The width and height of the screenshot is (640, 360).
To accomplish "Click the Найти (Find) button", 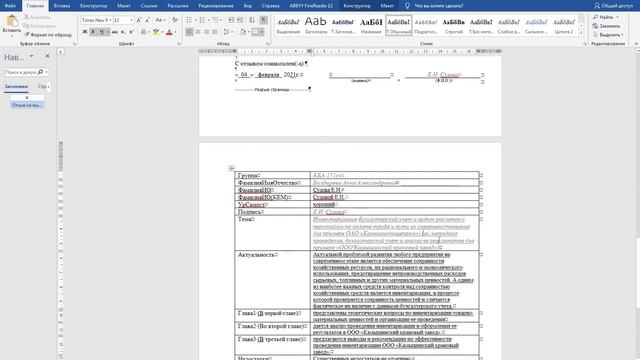I will [x=603, y=17].
